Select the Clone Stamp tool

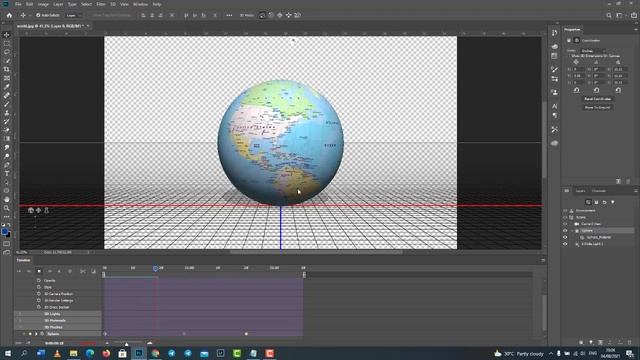pyautogui.click(x=7, y=113)
